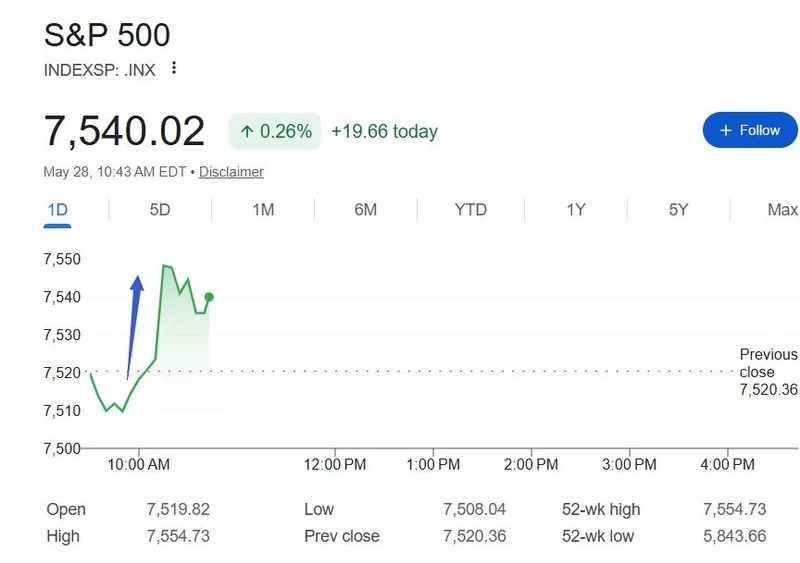Image resolution: width=800 pixels, height=563 pixels.
Task: Select the YTD chart tab
Action: click(470, 210)
